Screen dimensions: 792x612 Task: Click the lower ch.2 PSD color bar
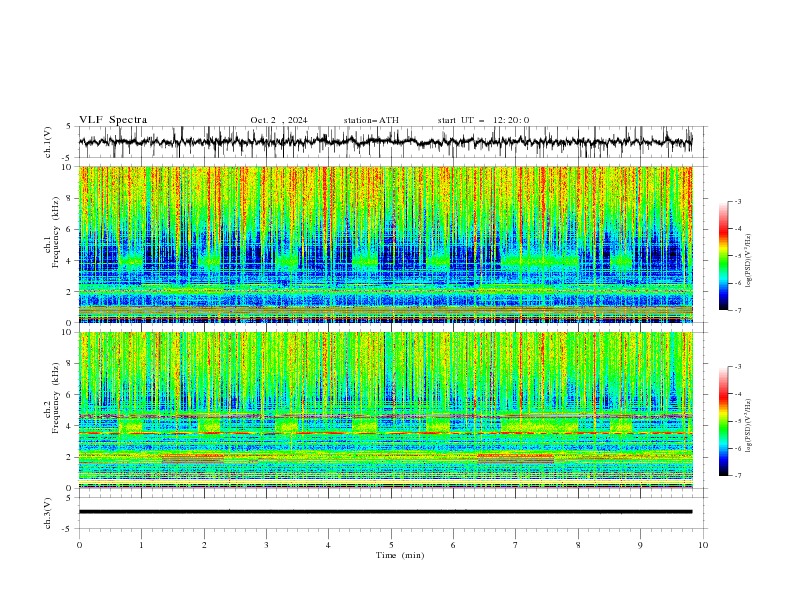point(723,421)
